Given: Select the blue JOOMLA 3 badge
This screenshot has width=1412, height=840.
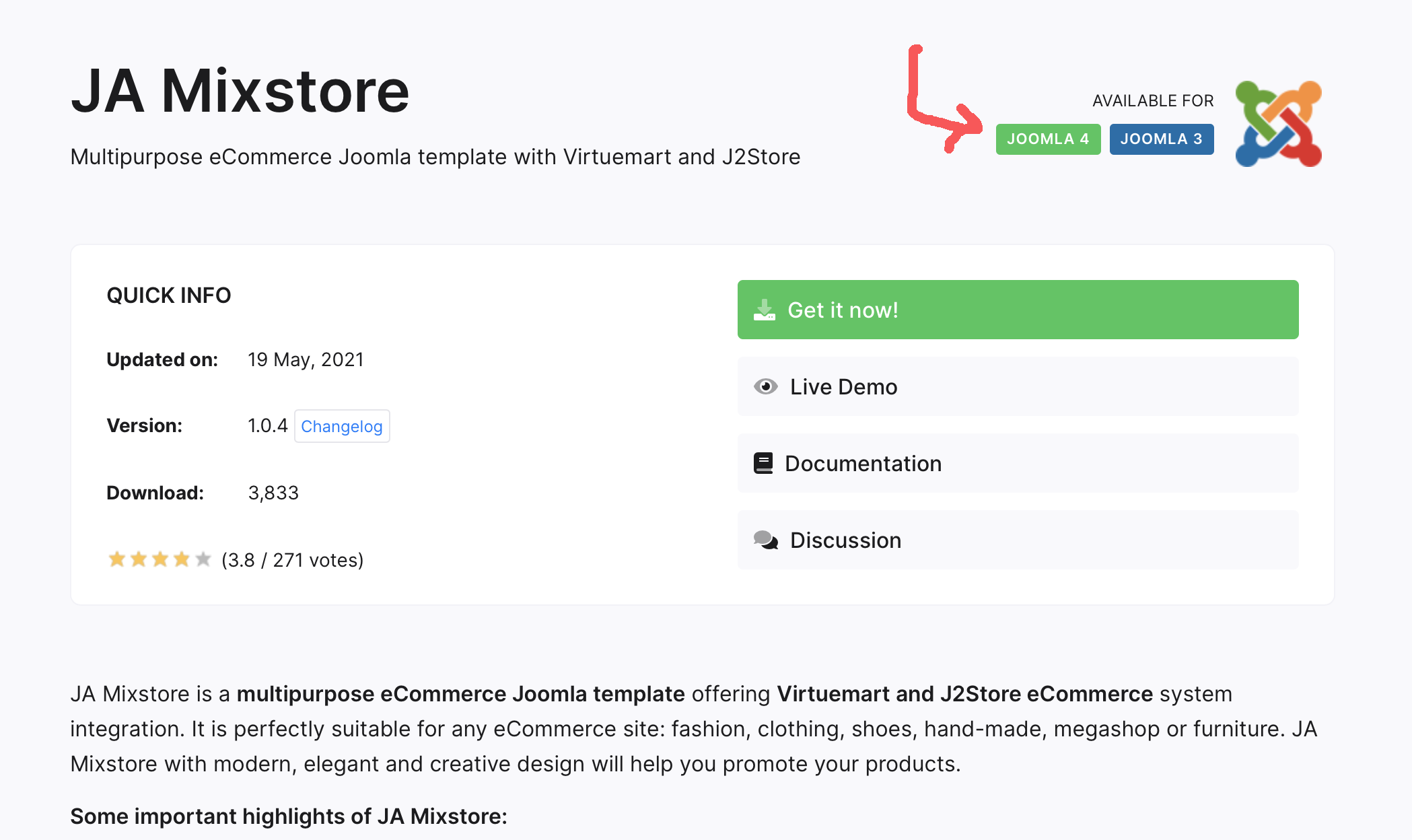Looking at the screenshot, I should tap(1161, 139).
